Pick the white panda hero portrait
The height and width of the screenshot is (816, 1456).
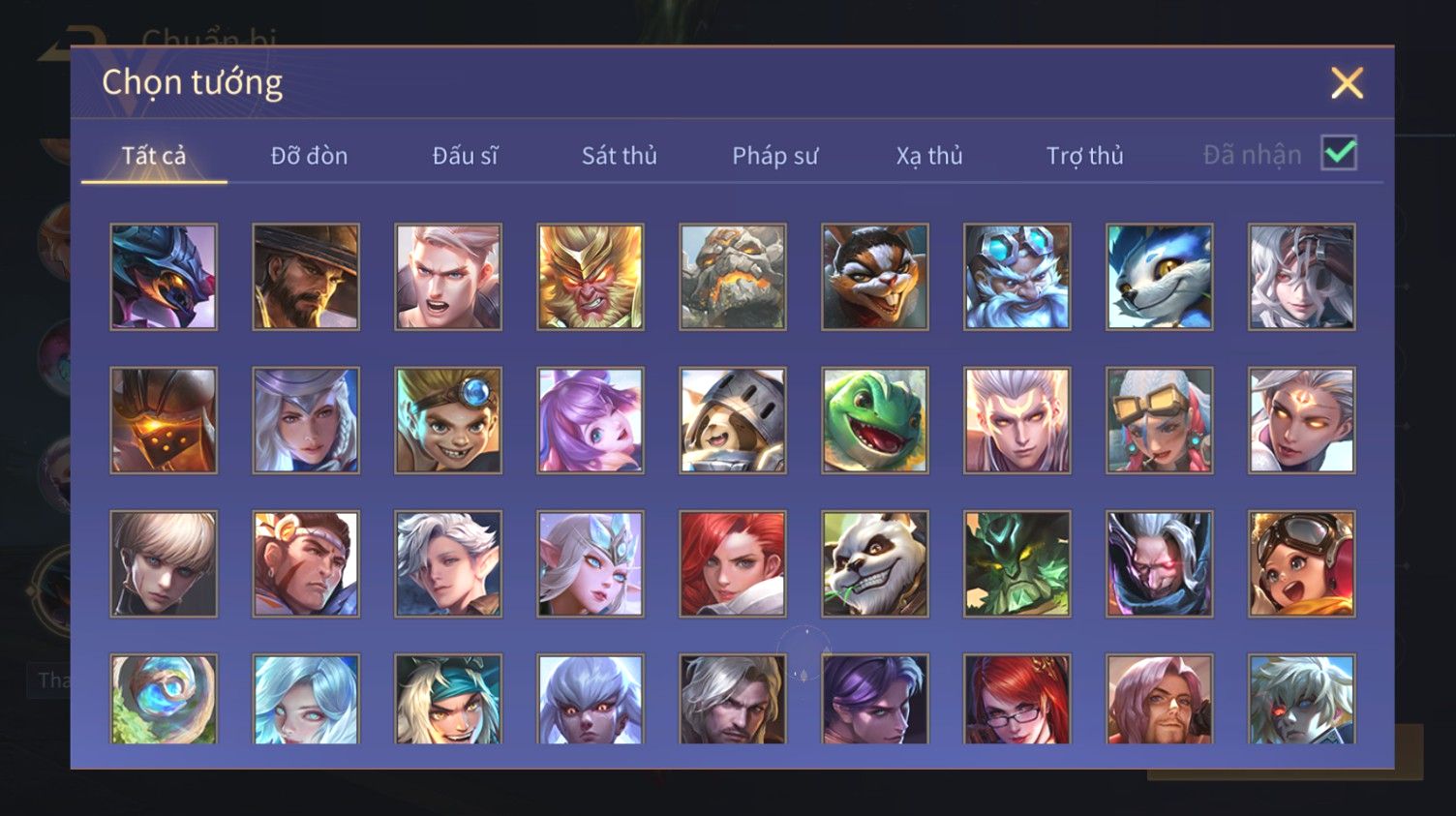pos(875,563)
